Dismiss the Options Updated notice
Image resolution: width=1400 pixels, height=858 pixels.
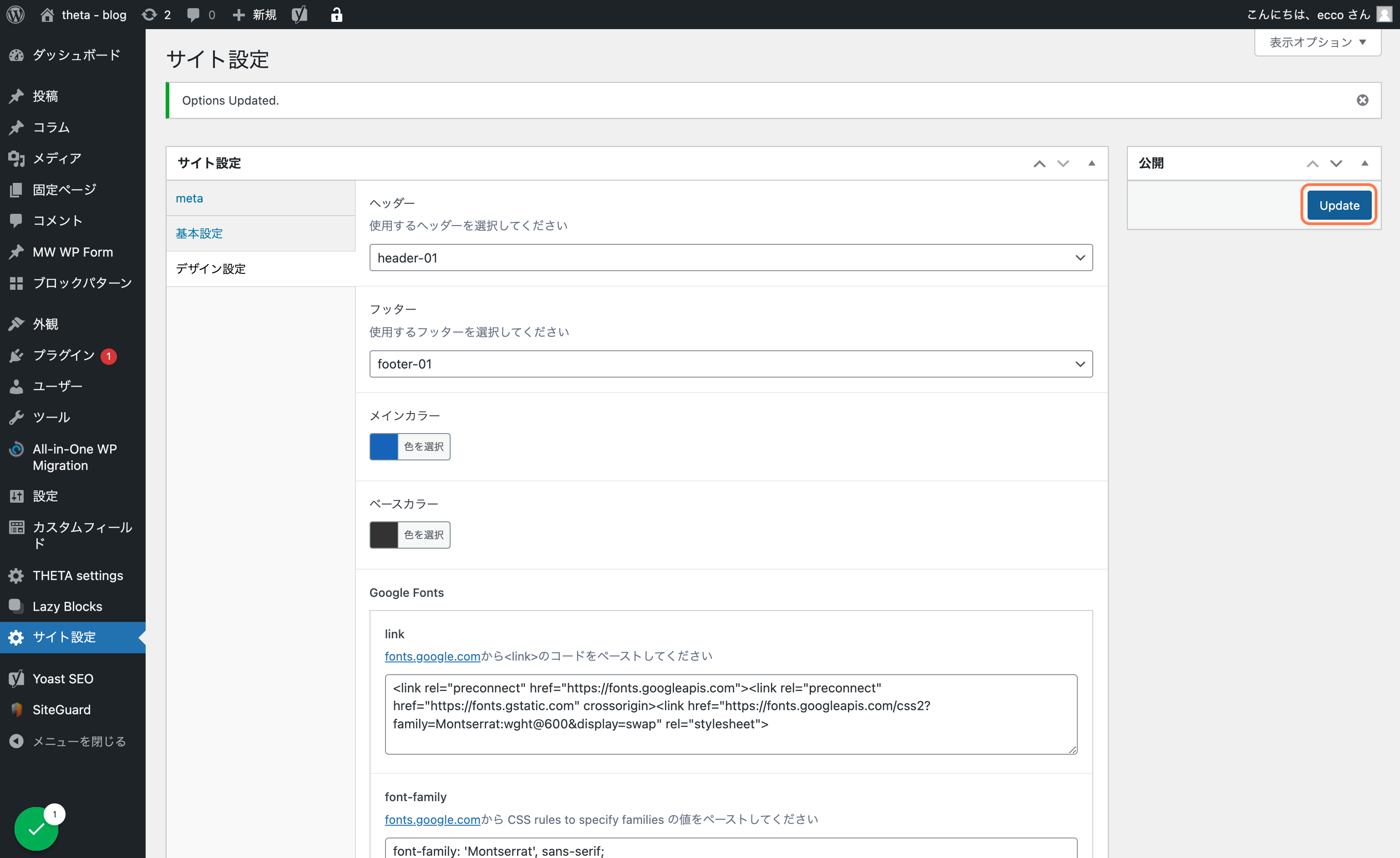[1363, 100]
